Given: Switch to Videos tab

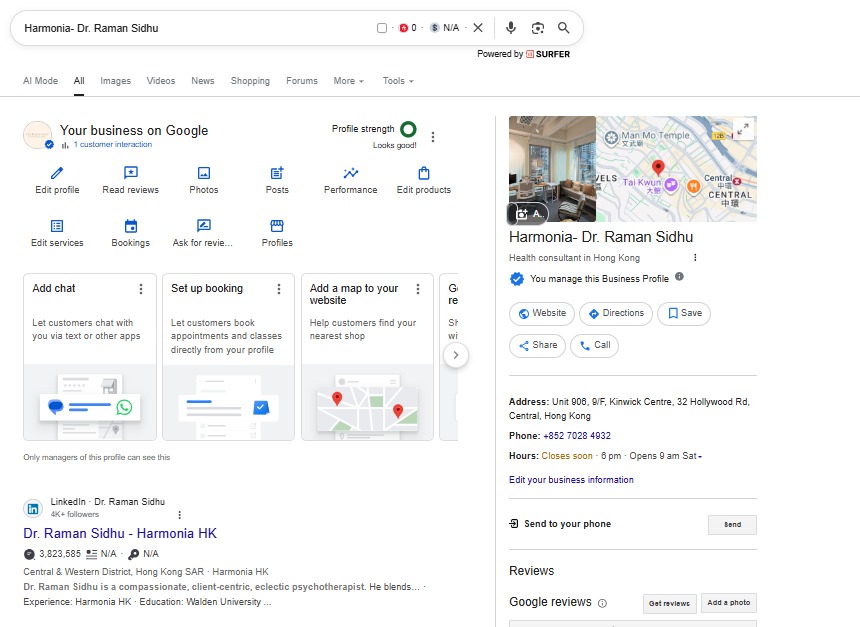Looking at the screenshot, I should coord(161,81).
